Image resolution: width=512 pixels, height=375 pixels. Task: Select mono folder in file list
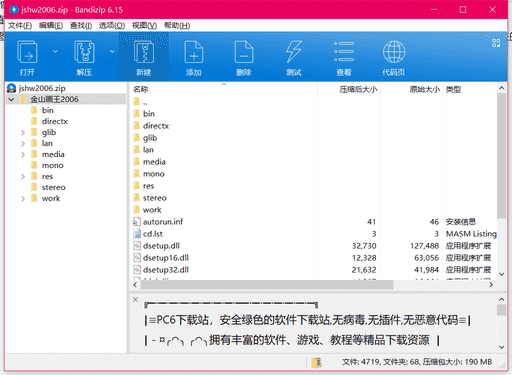point(154,174)
